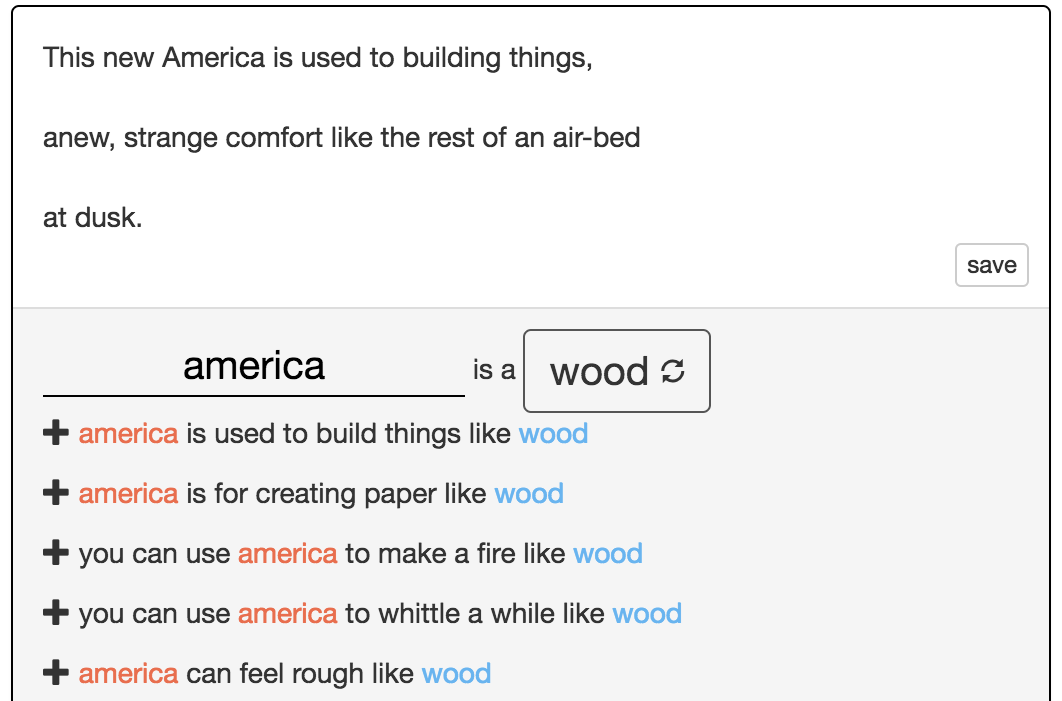Click red 'america' in 'feel rough' sentence
The width and height of the screenshot is (1062, 701).
(x=128, y=673)
